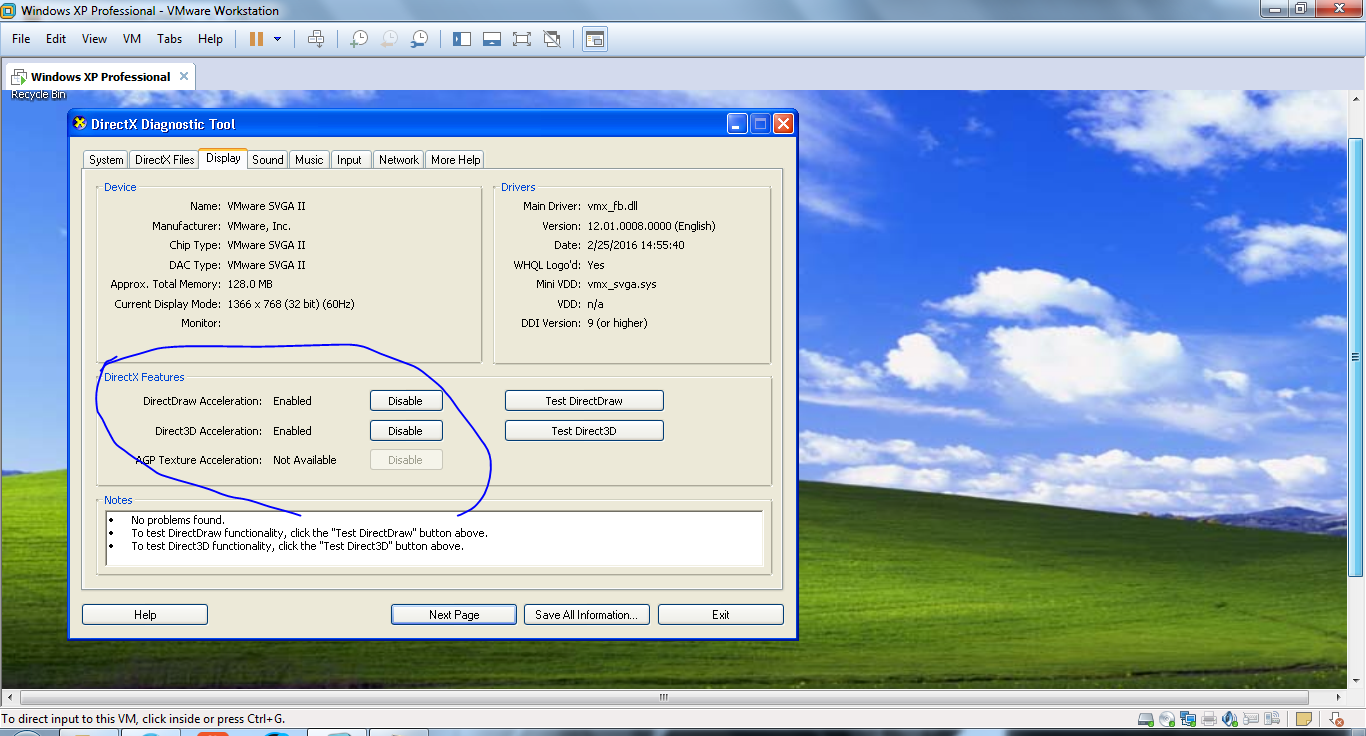Enter full screen mode icon
Image resolution: width=1366 pixels, height=736 pixels.
(521, 39)
